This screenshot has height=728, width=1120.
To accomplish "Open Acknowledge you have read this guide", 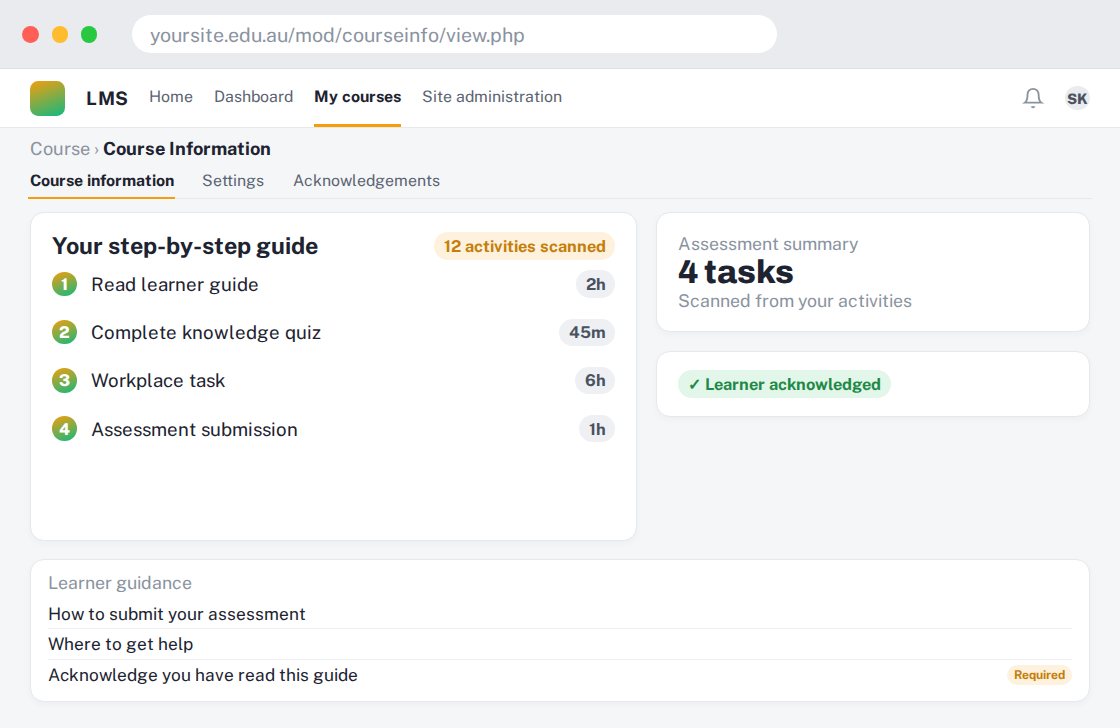I will pos(560,674).
